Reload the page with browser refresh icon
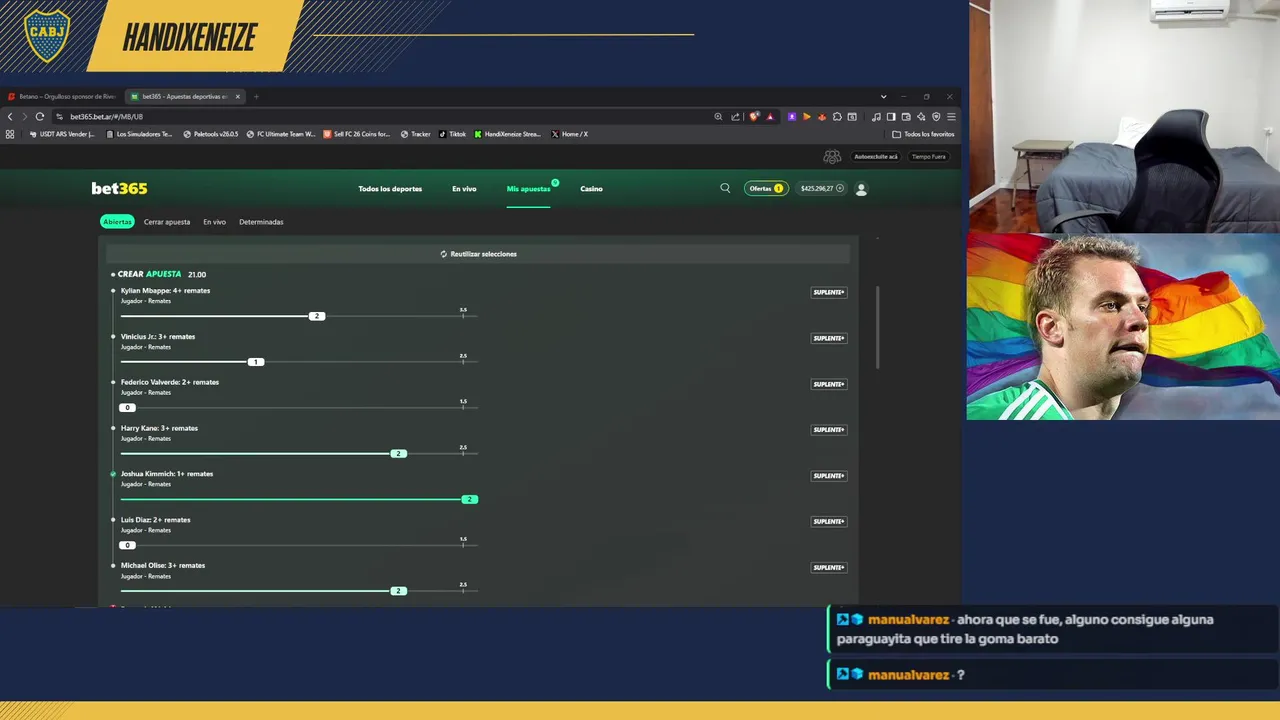 [x=39, y=116]
